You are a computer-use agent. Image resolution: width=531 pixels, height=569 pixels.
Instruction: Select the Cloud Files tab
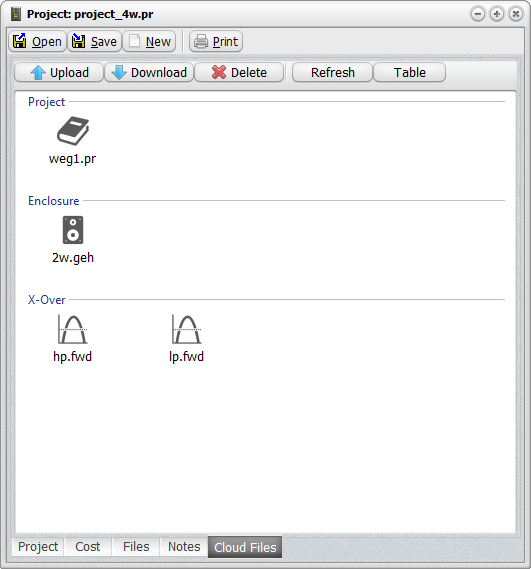[245, 547]
